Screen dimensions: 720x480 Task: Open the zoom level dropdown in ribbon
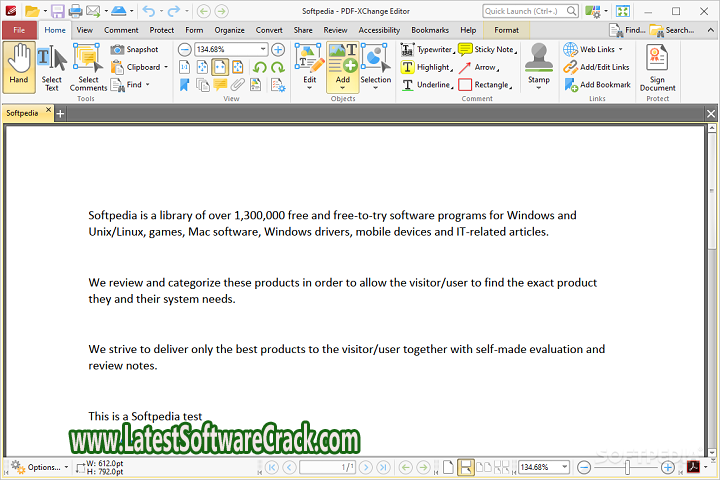tap(263, 49)
